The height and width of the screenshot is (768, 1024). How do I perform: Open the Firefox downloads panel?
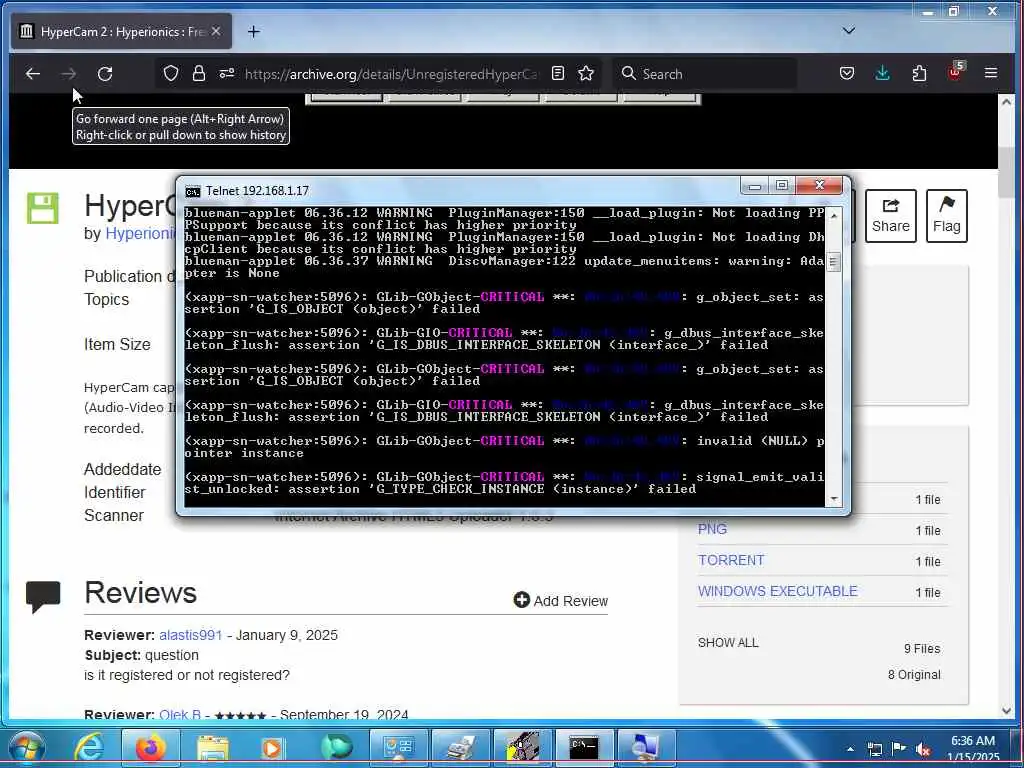882,73
